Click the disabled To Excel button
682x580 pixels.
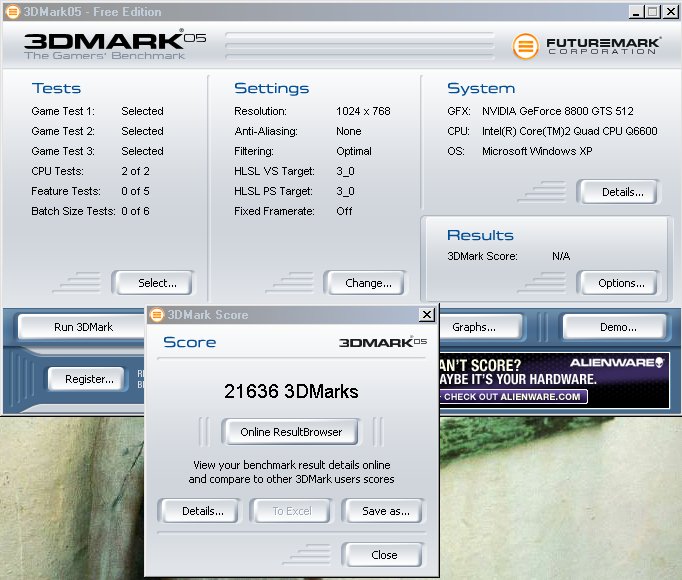point(291,511)
